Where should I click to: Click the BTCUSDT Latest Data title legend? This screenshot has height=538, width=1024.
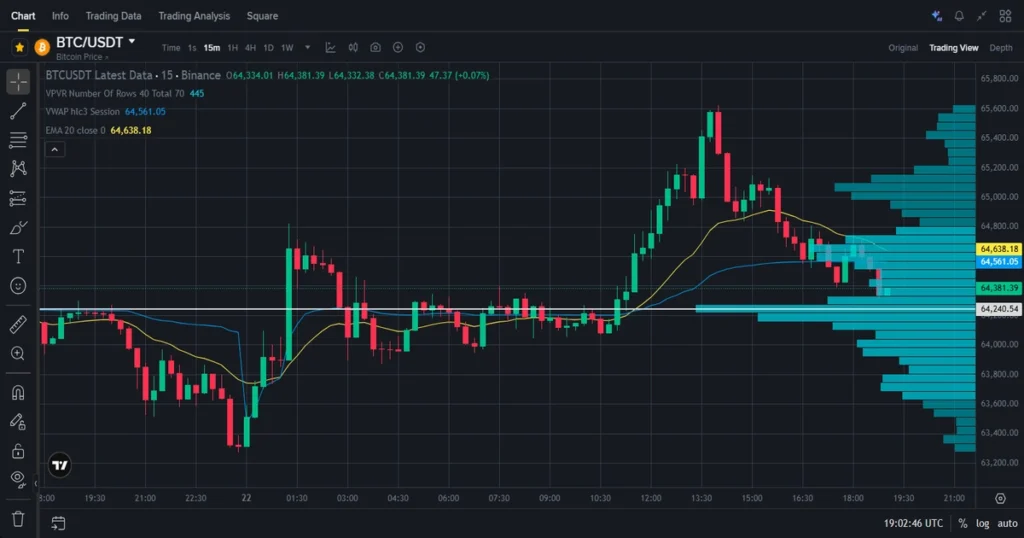133,75
